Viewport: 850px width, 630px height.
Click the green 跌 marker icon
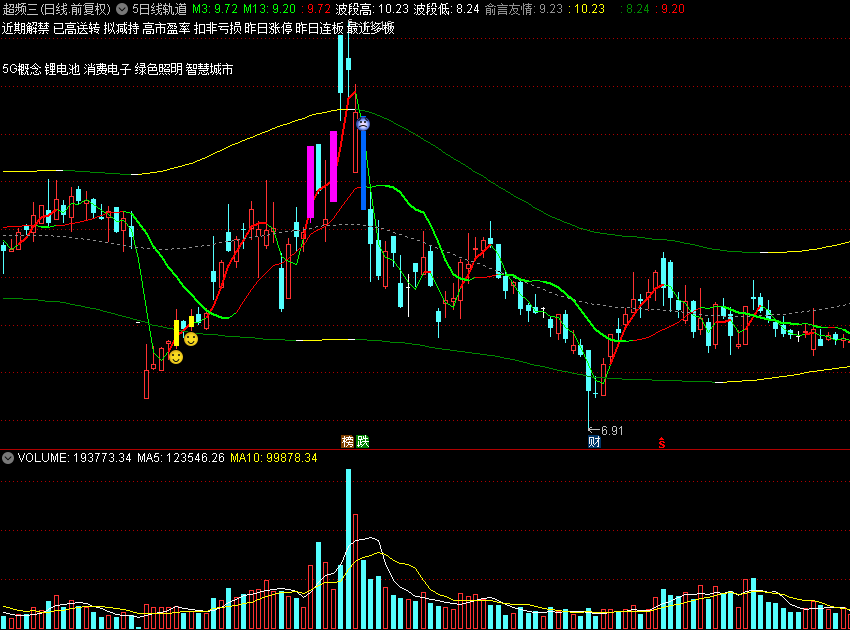point(362,442)
